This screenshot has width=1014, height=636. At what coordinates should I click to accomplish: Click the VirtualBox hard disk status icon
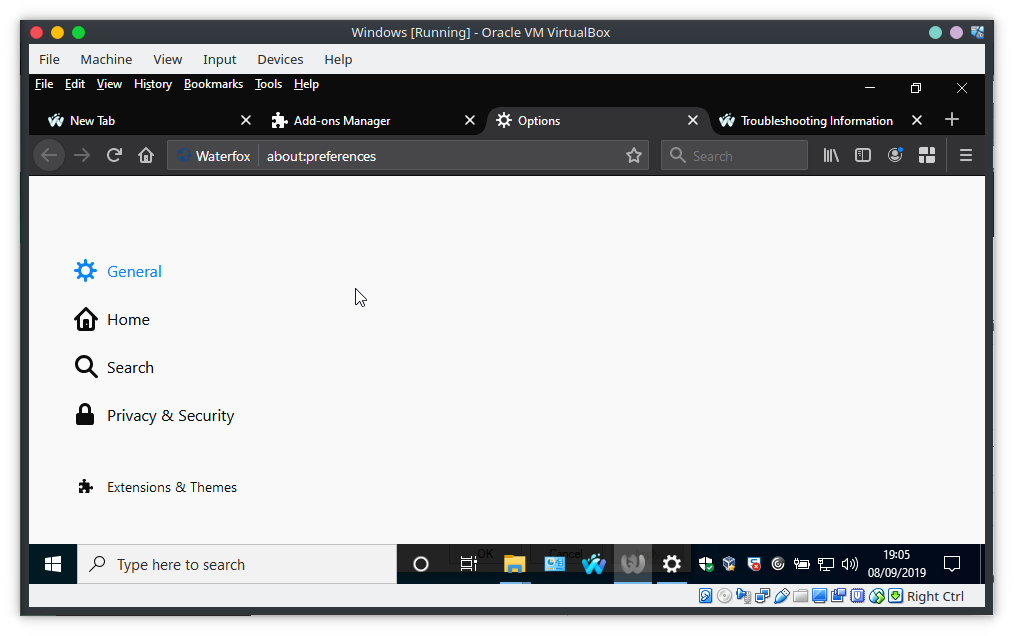click(x=706, y=596)
